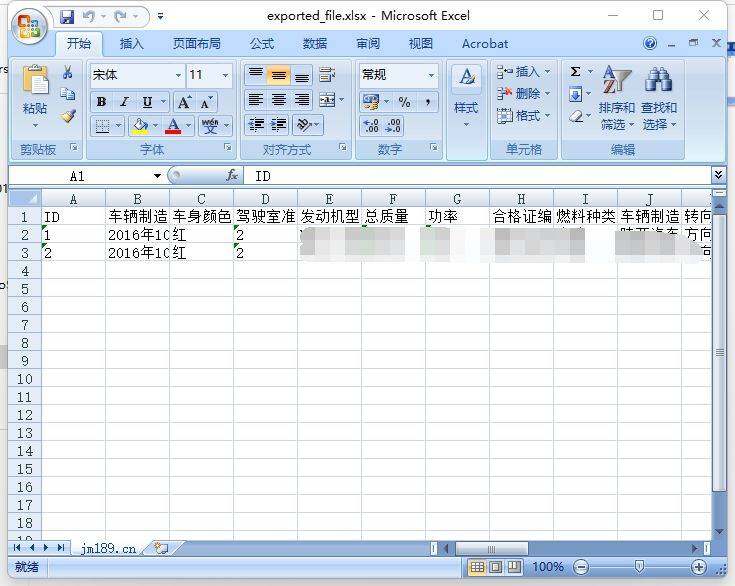Screen dimensions: 735x586
Task: Toggle bold formatting
Action: coord(101,102)
